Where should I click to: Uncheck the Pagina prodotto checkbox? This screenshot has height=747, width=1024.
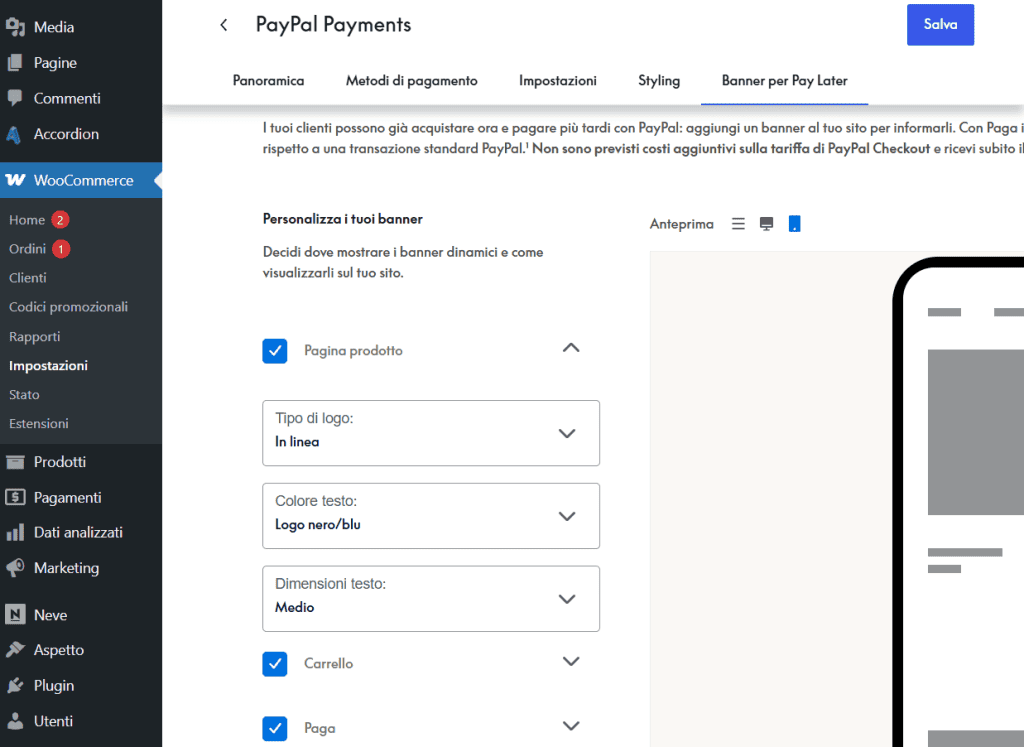[x=275, y=351]
